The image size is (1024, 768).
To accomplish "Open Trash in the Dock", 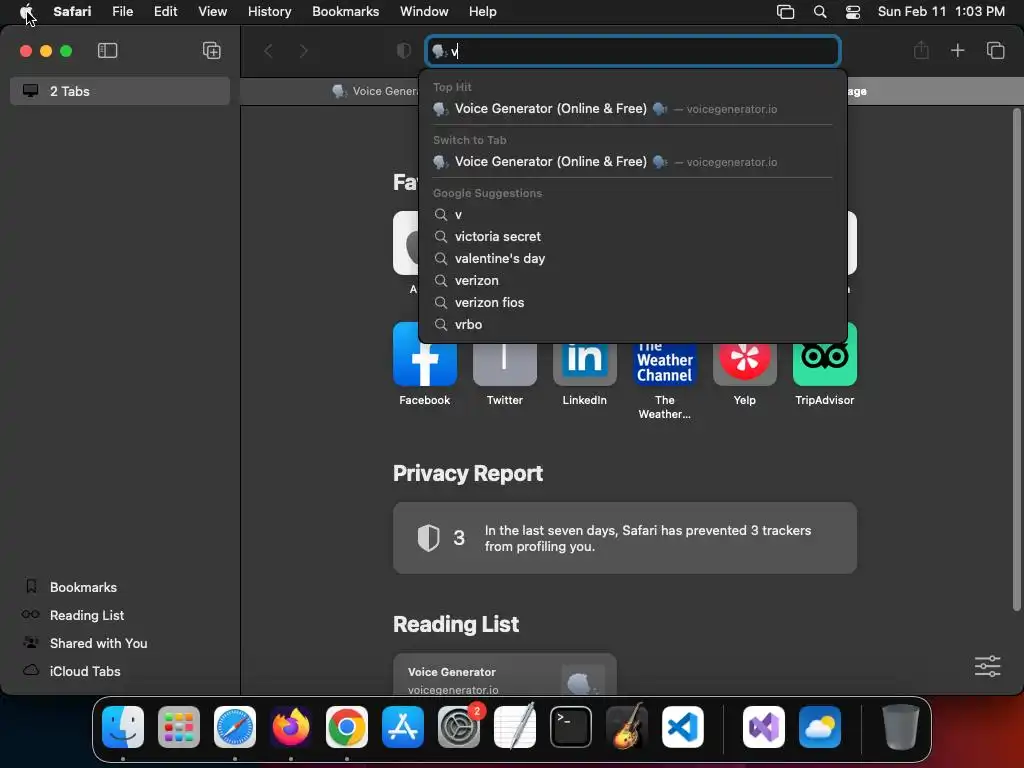I will [901, 727].
